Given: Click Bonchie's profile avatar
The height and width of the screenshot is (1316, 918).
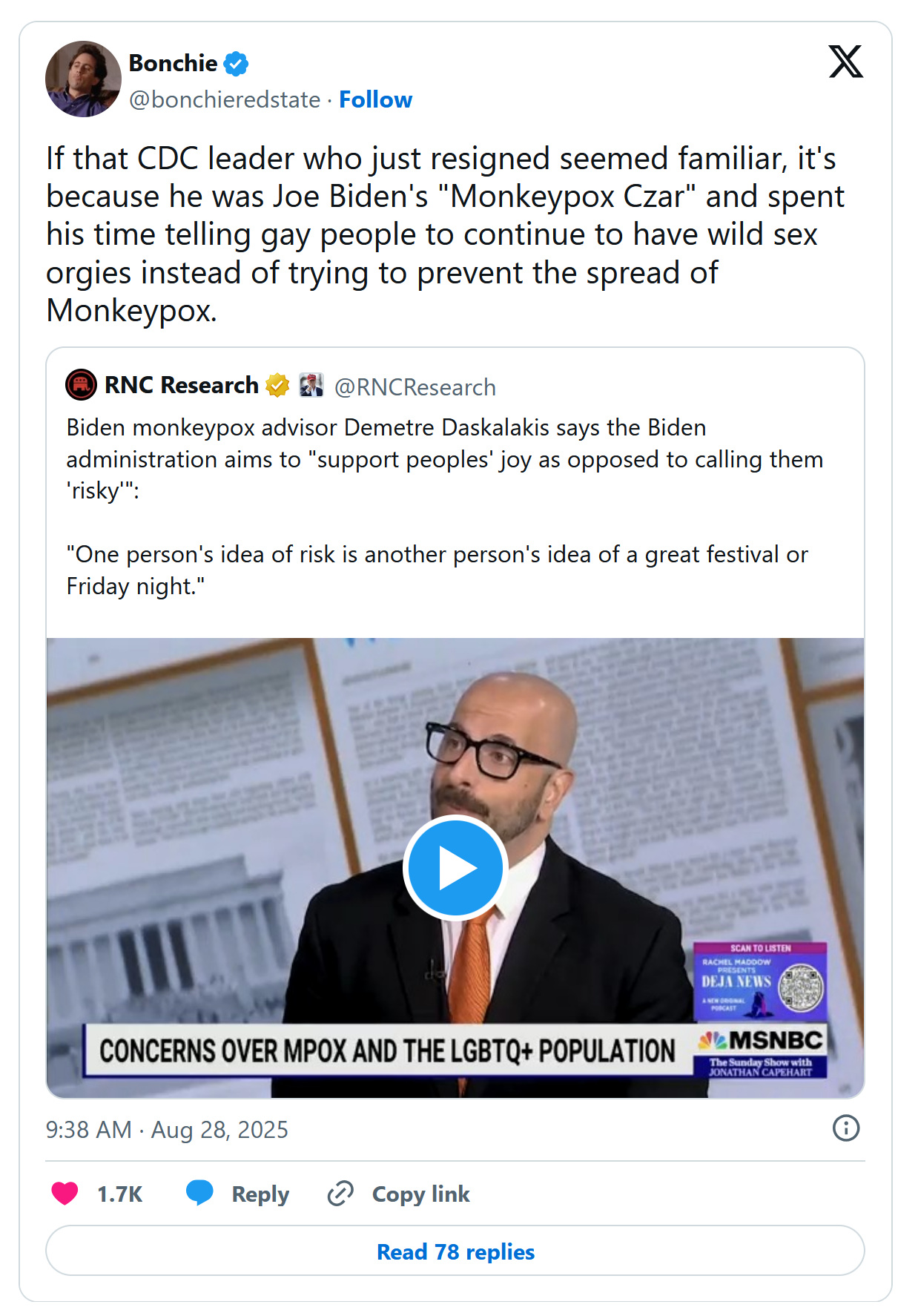Looking at the screenshot, I should click(x=83, y=79).
